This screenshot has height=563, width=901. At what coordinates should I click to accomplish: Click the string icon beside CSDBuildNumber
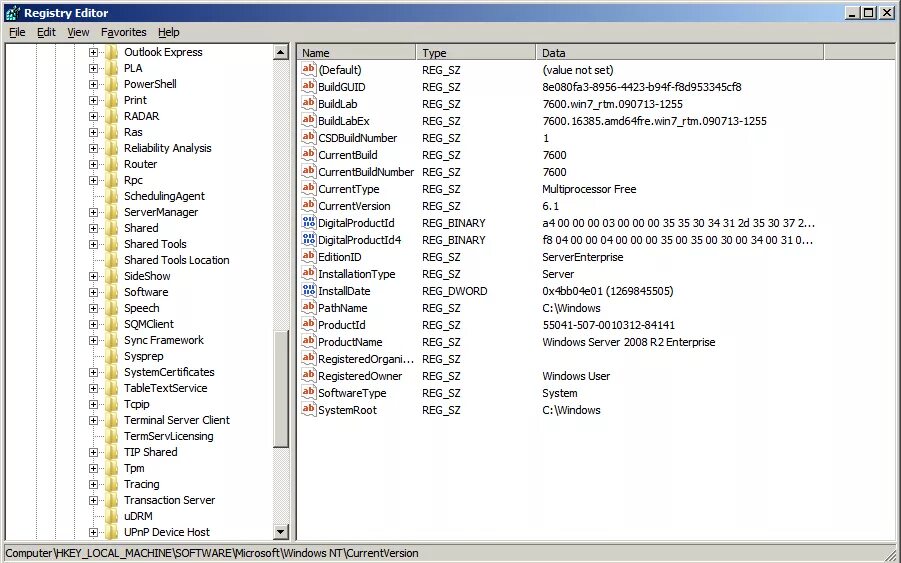[x=309, y=137]
